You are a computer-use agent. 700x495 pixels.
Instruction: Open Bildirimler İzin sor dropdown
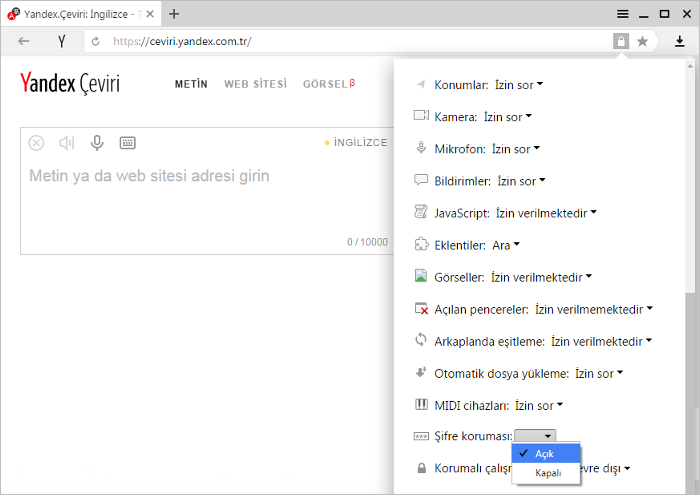point(521,181)
